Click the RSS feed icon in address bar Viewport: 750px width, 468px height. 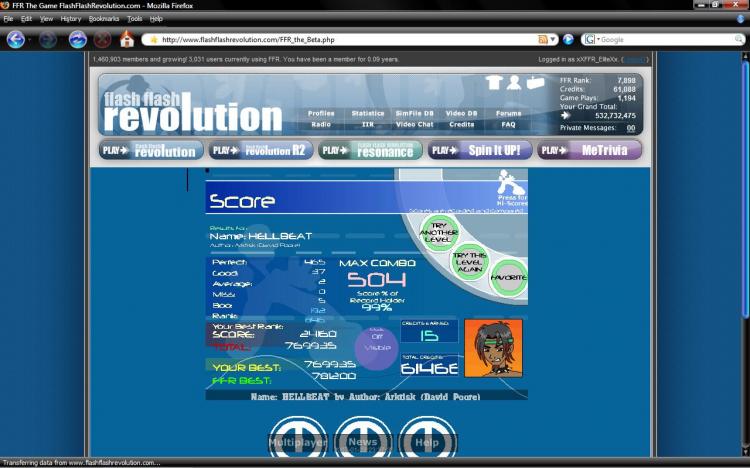pos(542,40)
